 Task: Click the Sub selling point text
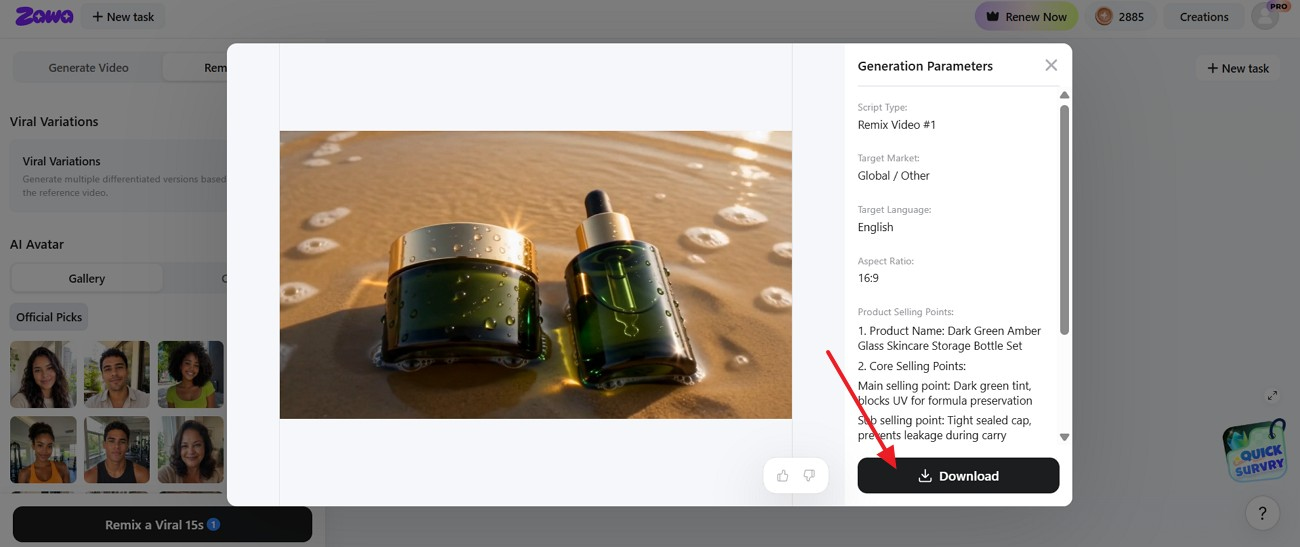pyautogui.click(x=945, y=428)
